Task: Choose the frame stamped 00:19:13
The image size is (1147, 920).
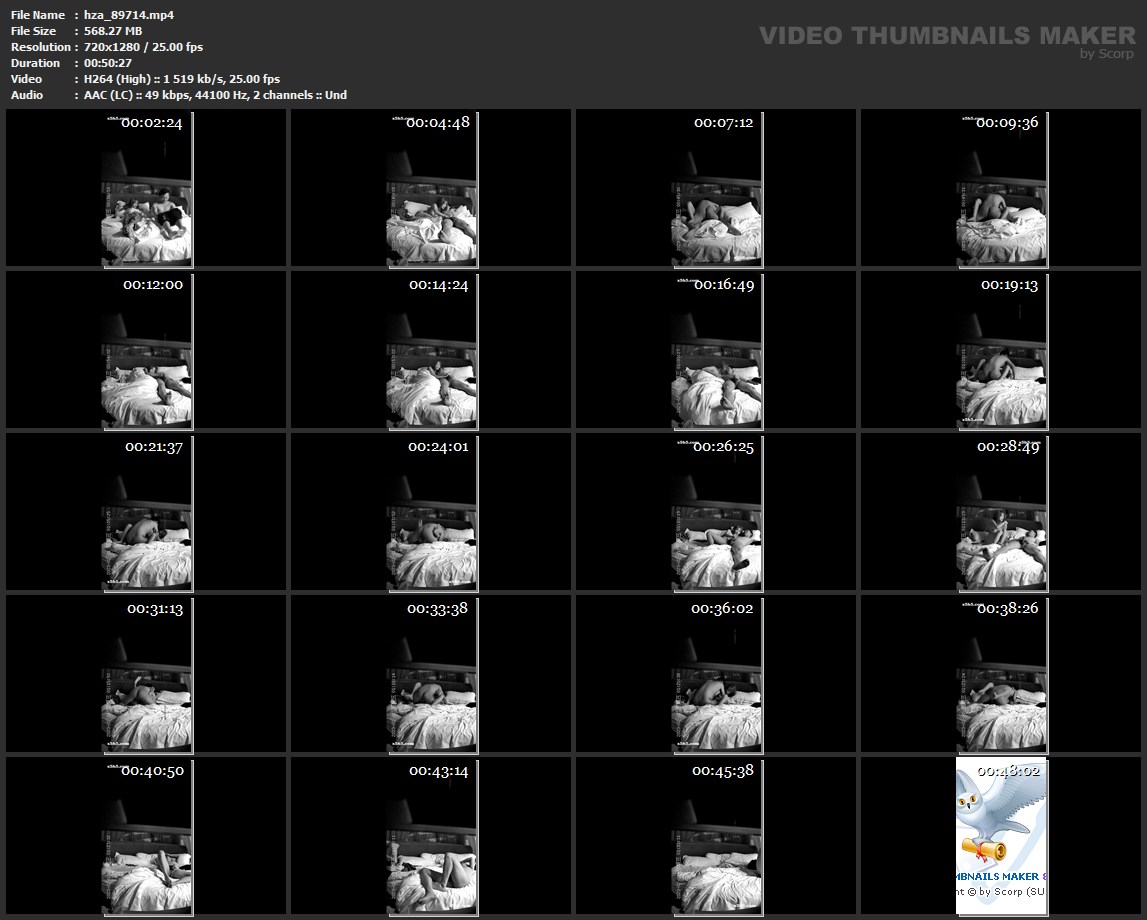Action: point(1002,351)
